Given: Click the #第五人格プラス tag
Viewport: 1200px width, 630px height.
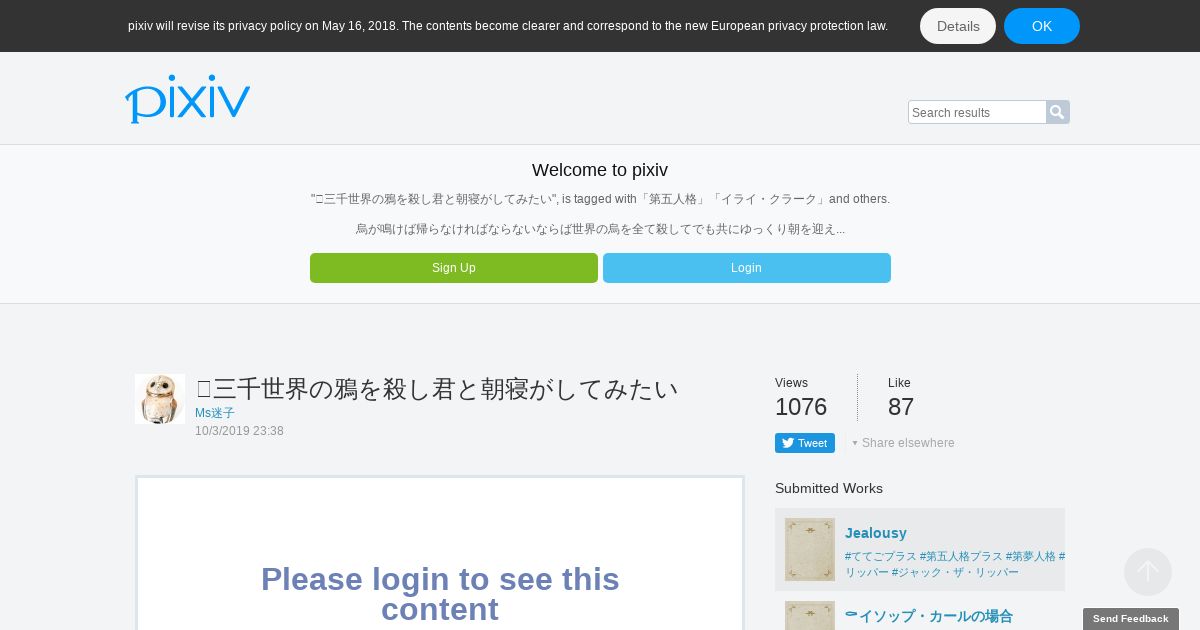Looking at the screenshot, I should (961, 556).
